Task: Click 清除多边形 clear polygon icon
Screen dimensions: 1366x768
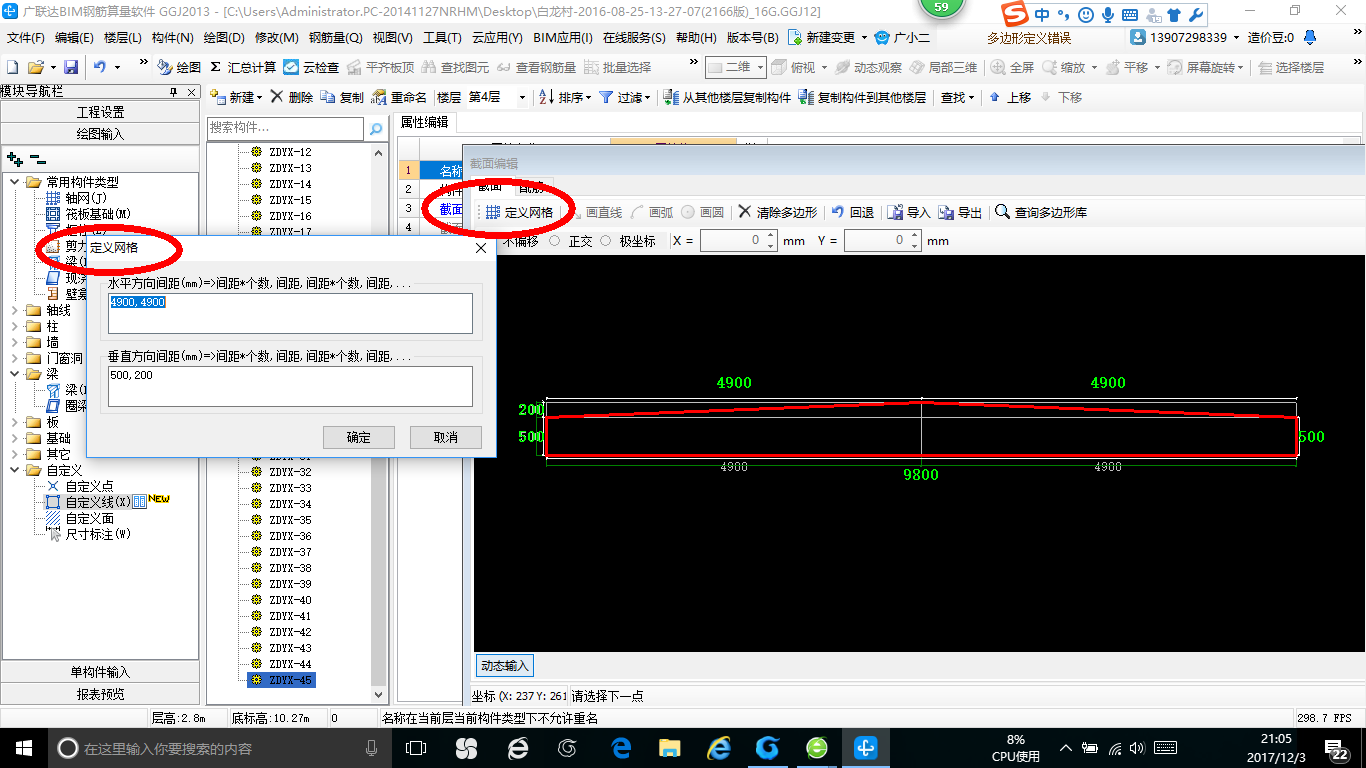Action: [777, 212]
